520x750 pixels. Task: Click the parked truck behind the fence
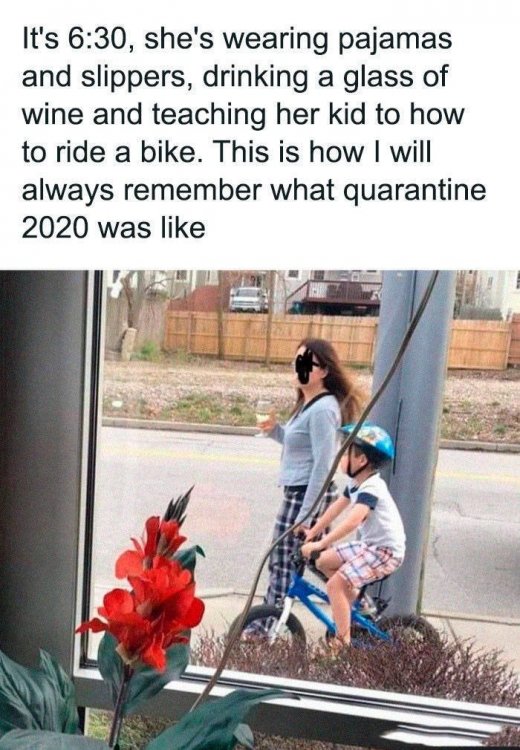click(248, 299)
